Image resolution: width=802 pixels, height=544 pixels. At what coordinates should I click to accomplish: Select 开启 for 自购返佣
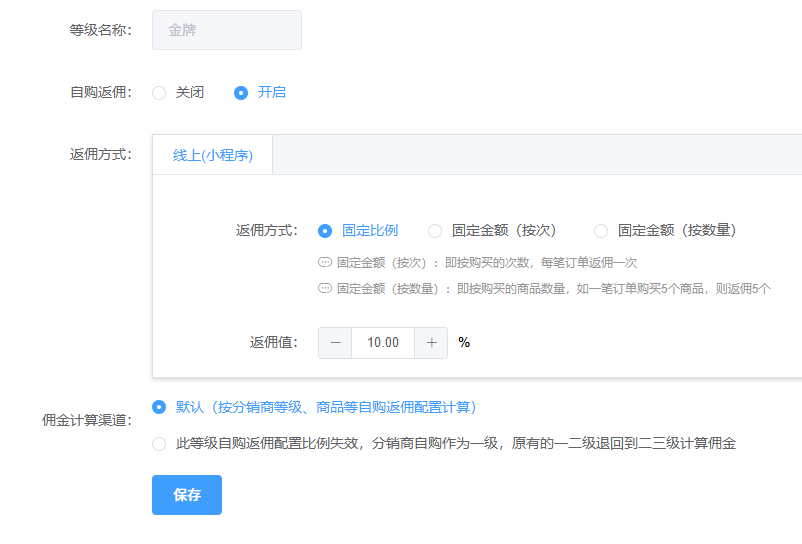[241, 92]
